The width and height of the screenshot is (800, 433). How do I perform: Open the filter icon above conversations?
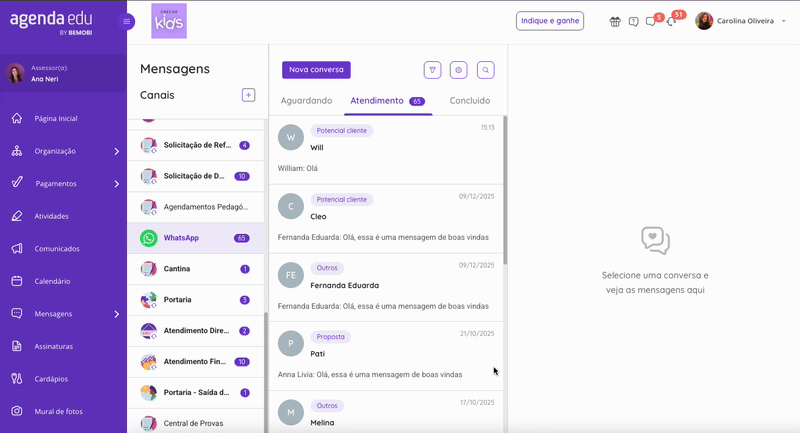pyautogui.click(x=432, y=70)
